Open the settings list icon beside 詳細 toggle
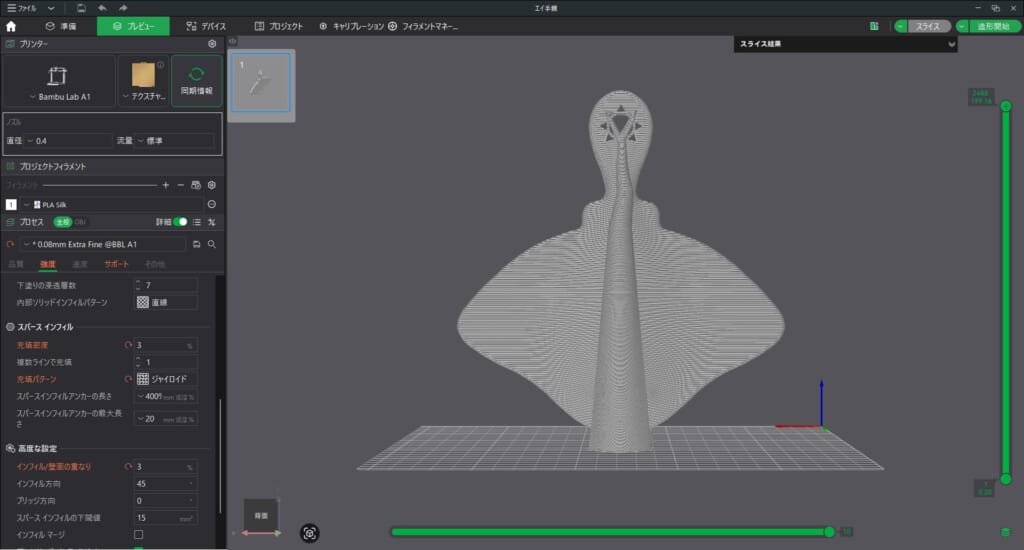1024x550 pixels. click(x=197, y=222)
